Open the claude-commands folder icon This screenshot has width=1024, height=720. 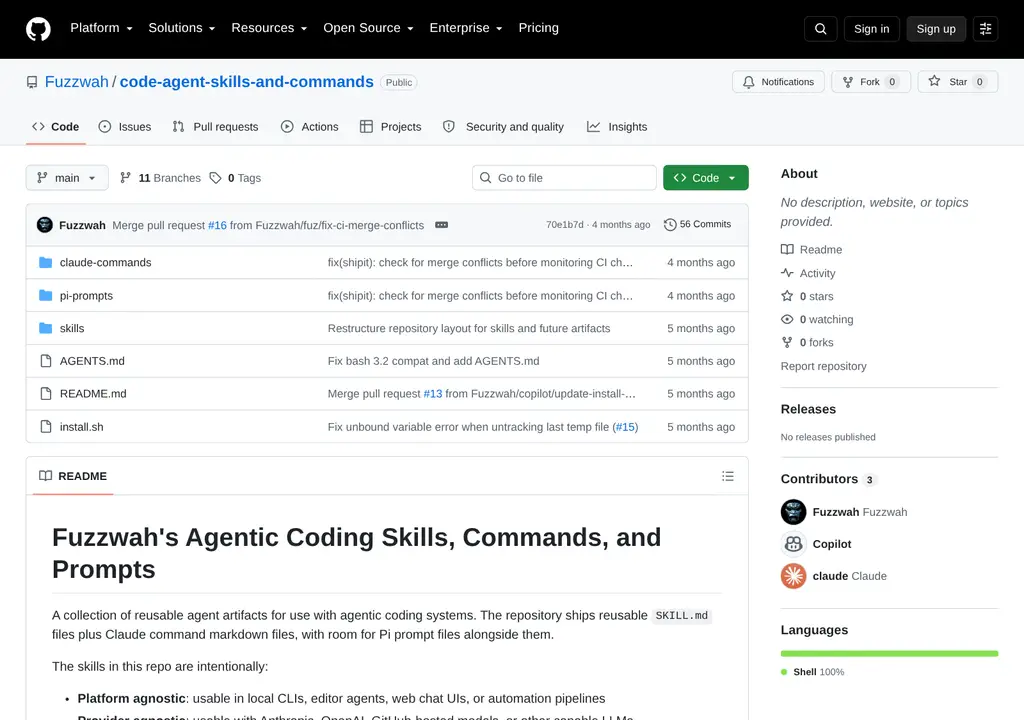45,263
